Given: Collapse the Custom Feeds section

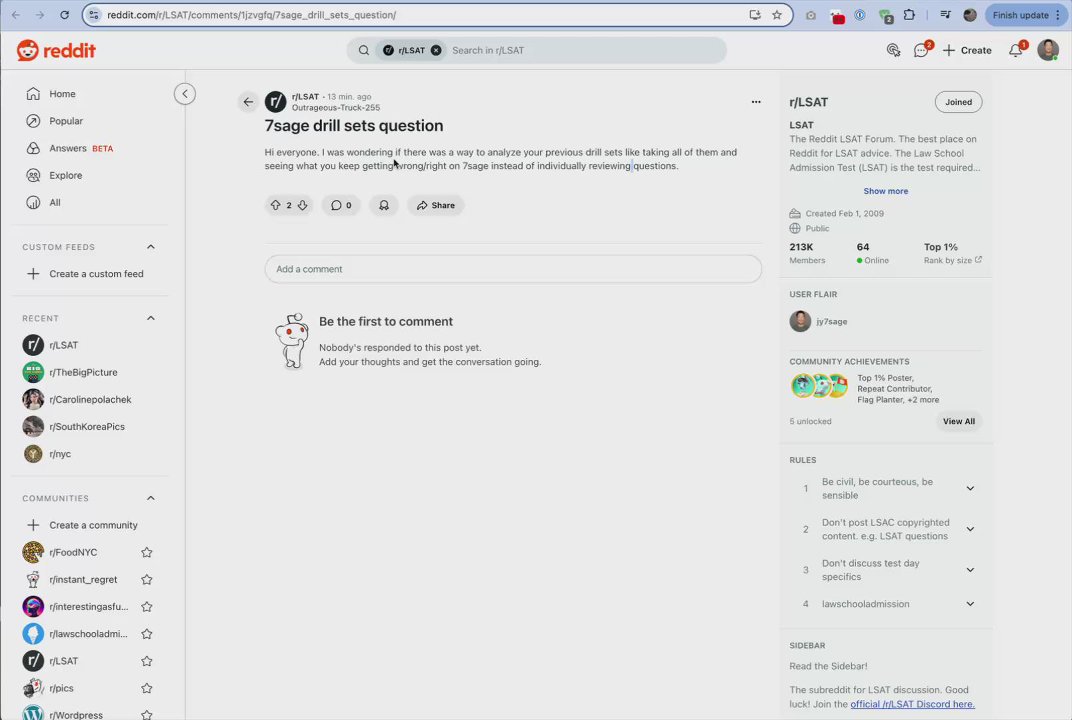Looking at the screenshot, I should tap(150, 247).
